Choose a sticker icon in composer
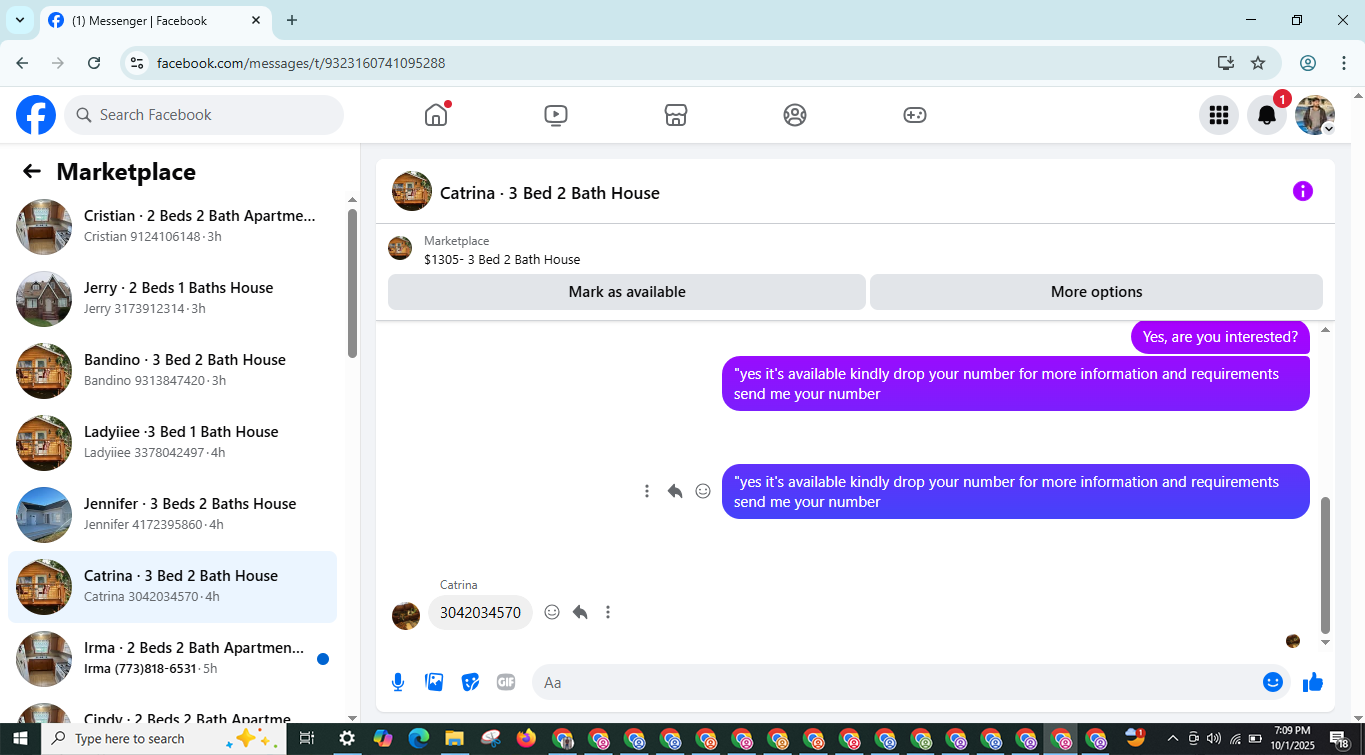Screen dimensions: 1365x755 point(470,682)
